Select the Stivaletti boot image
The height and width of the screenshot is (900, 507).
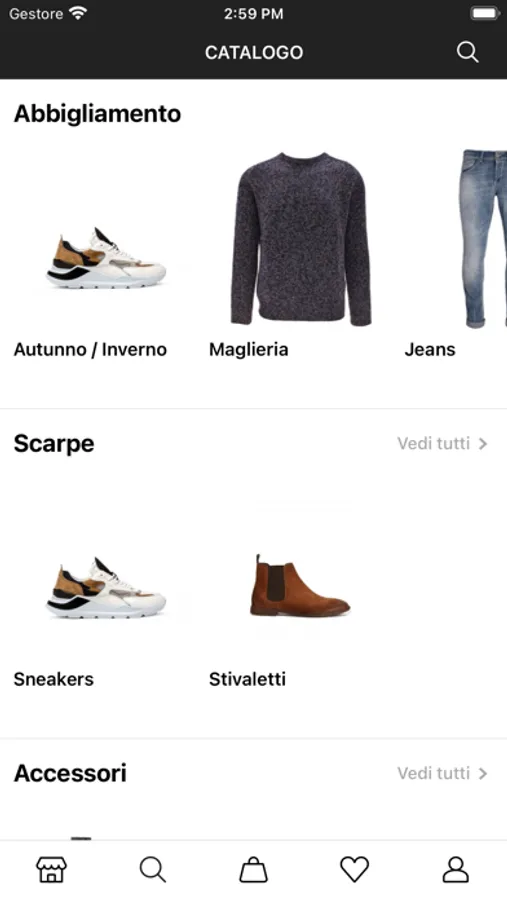click(300, 586)
